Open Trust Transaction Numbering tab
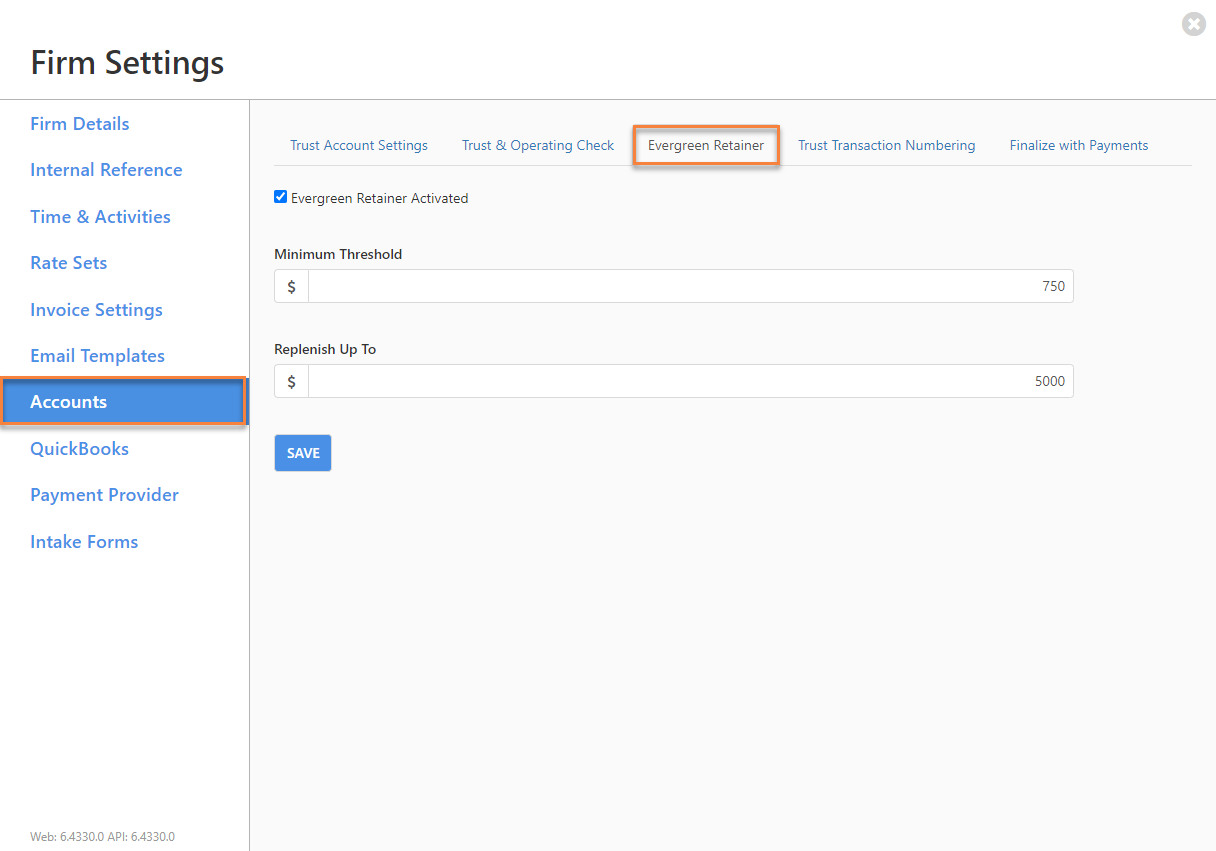This screenshot has width=1216, height=851. 886,146
